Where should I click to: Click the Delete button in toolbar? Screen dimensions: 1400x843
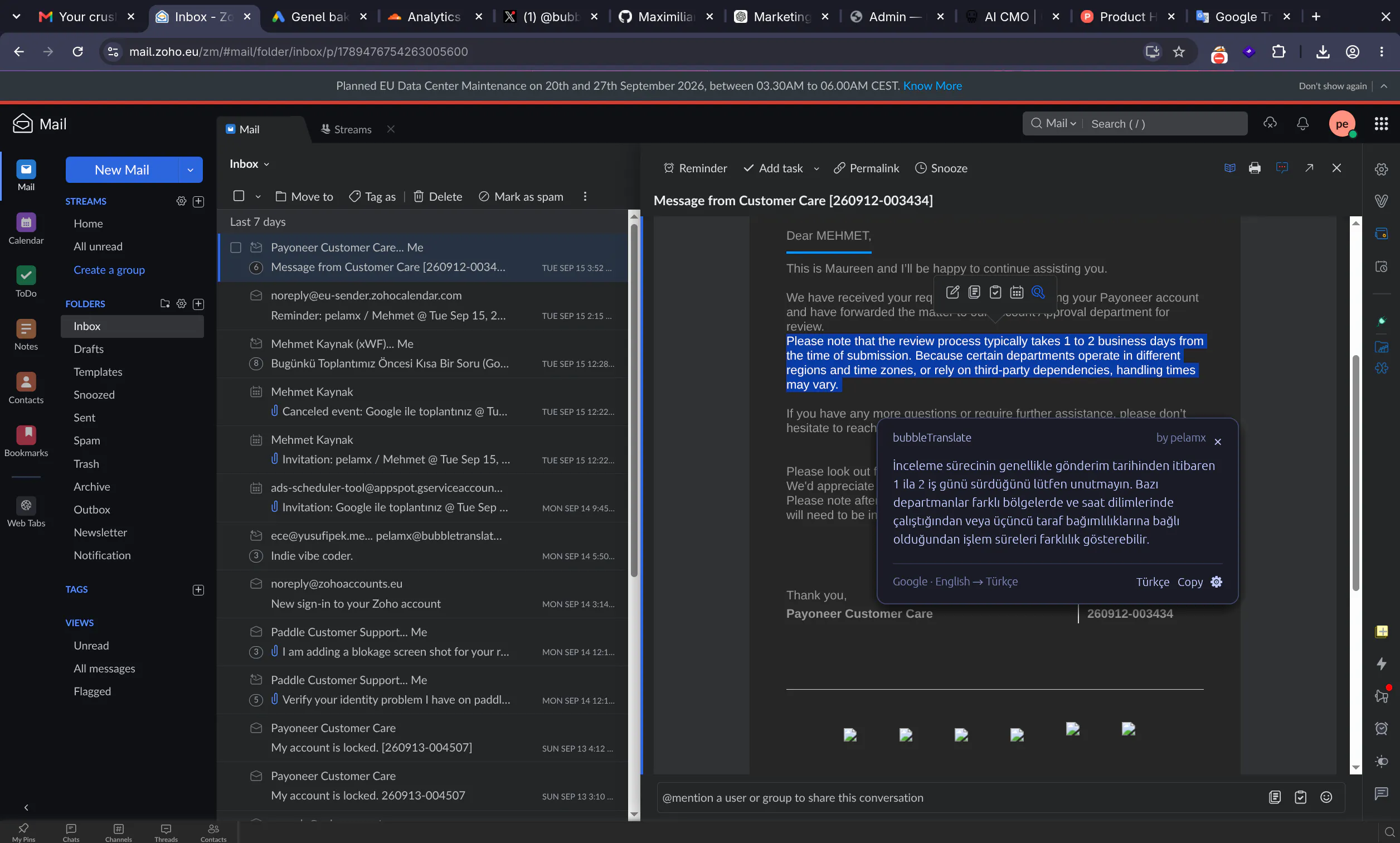[437, 197]
